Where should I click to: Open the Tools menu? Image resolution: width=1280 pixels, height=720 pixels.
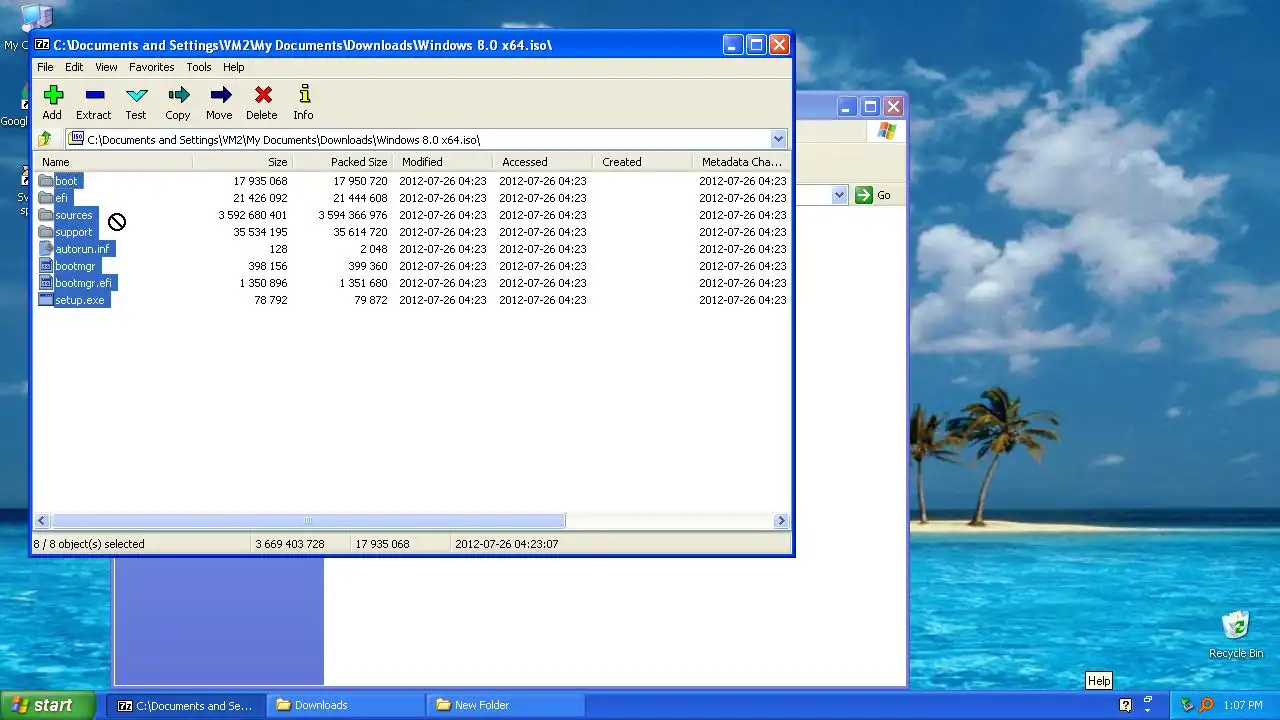click(199, 67)
